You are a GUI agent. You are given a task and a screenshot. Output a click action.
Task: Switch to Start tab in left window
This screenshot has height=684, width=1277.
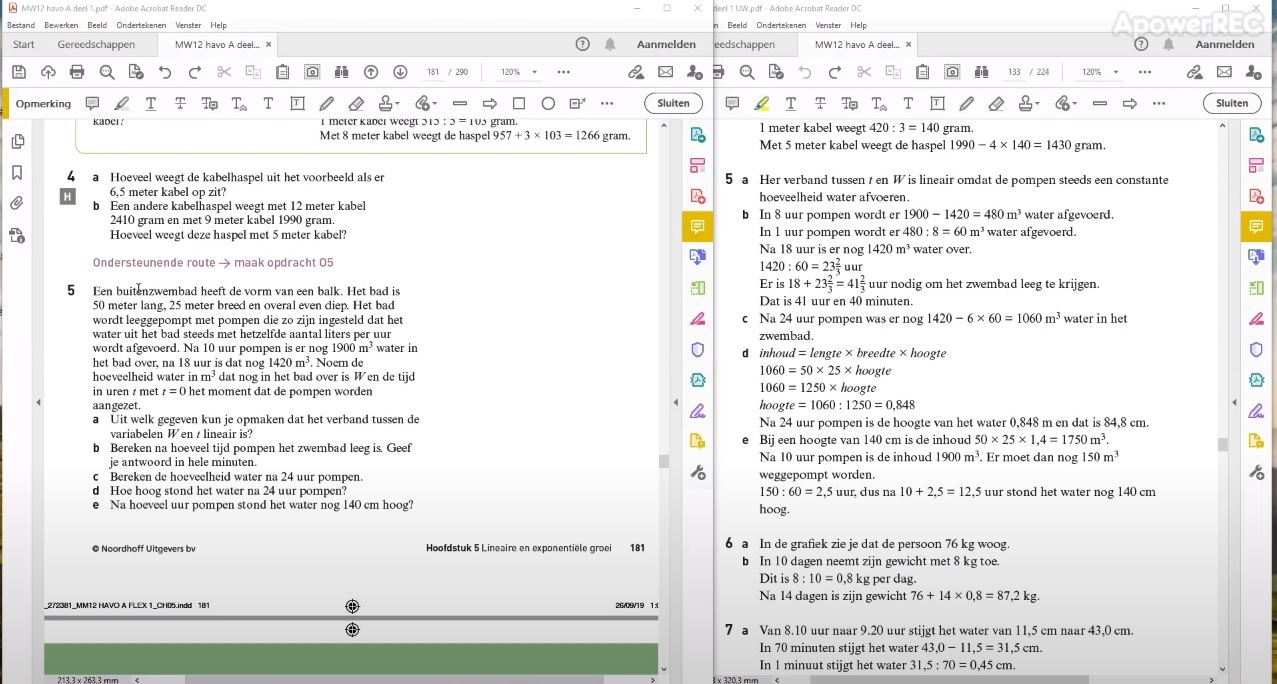pyautogui.click(x=24, y=44)
